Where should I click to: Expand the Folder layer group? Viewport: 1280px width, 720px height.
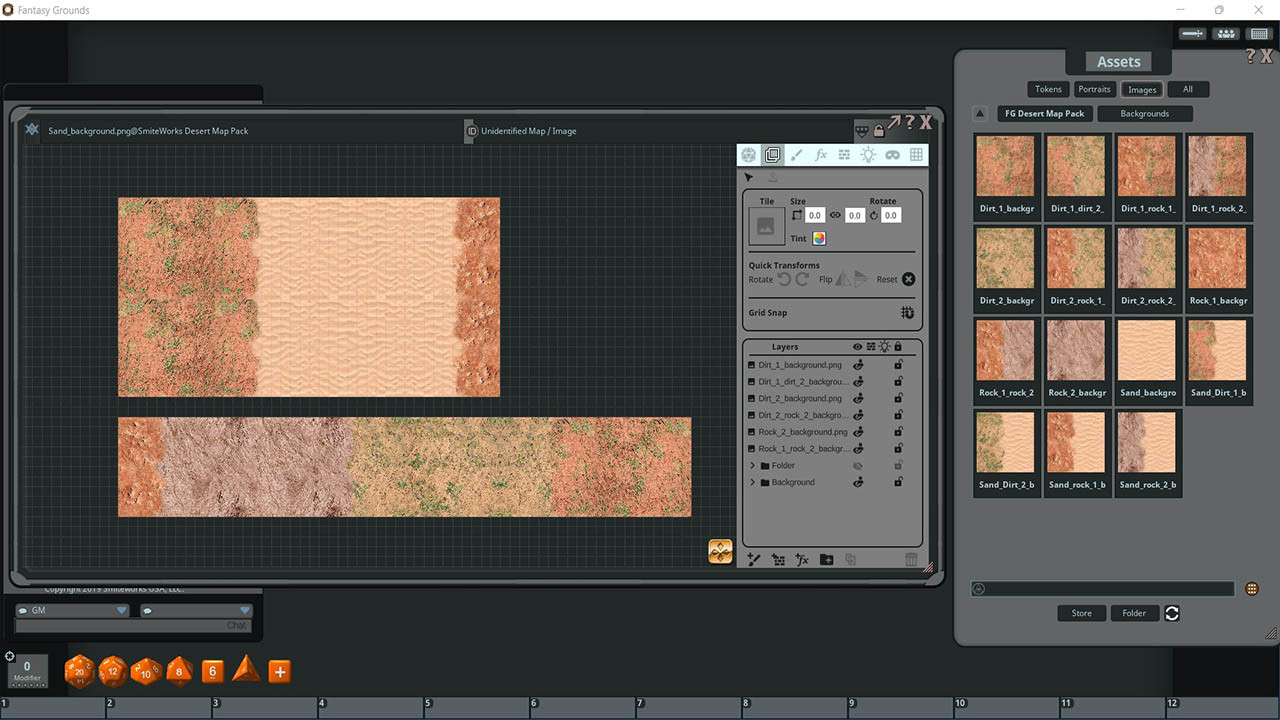(x=752, y=465)
